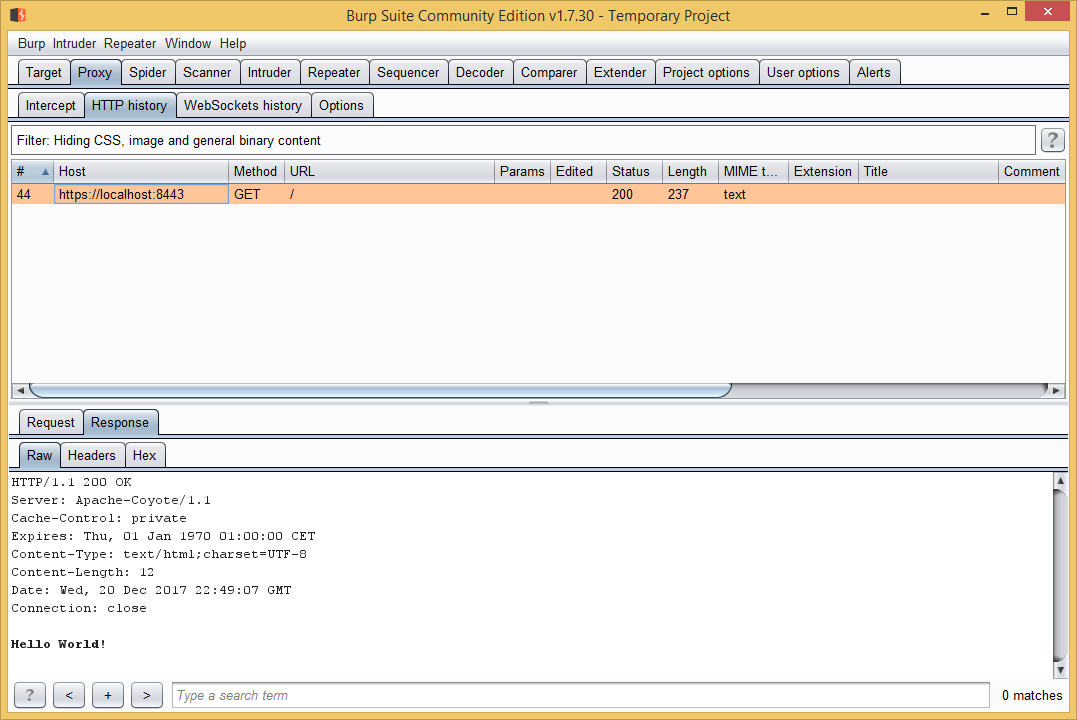Switch to the Headers view tab
Viewport: 1077px width, 720px height.
click(91, 455)
